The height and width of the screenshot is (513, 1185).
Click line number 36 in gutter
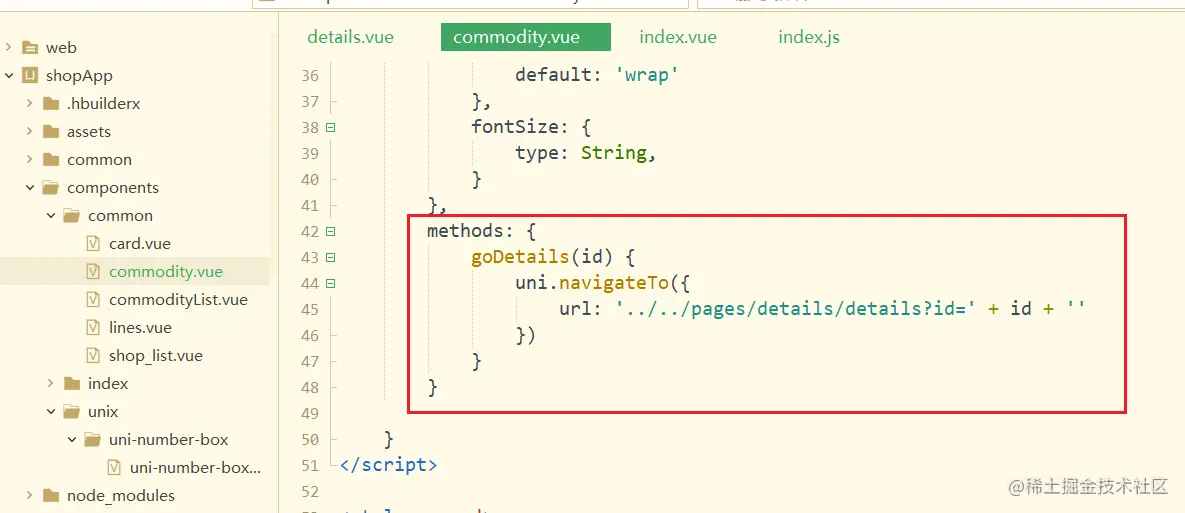coord(309,76)
